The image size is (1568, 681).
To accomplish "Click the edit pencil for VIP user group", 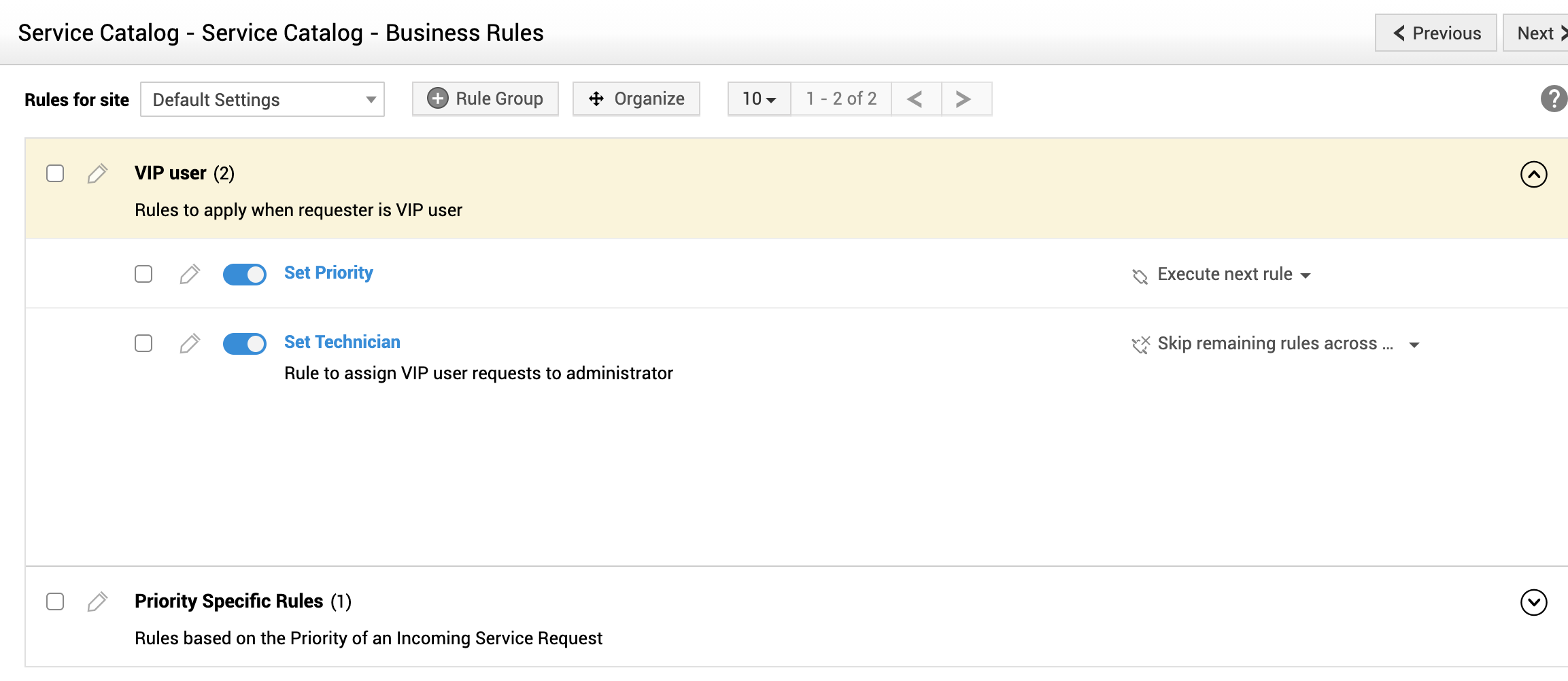I will coord(97,173).
